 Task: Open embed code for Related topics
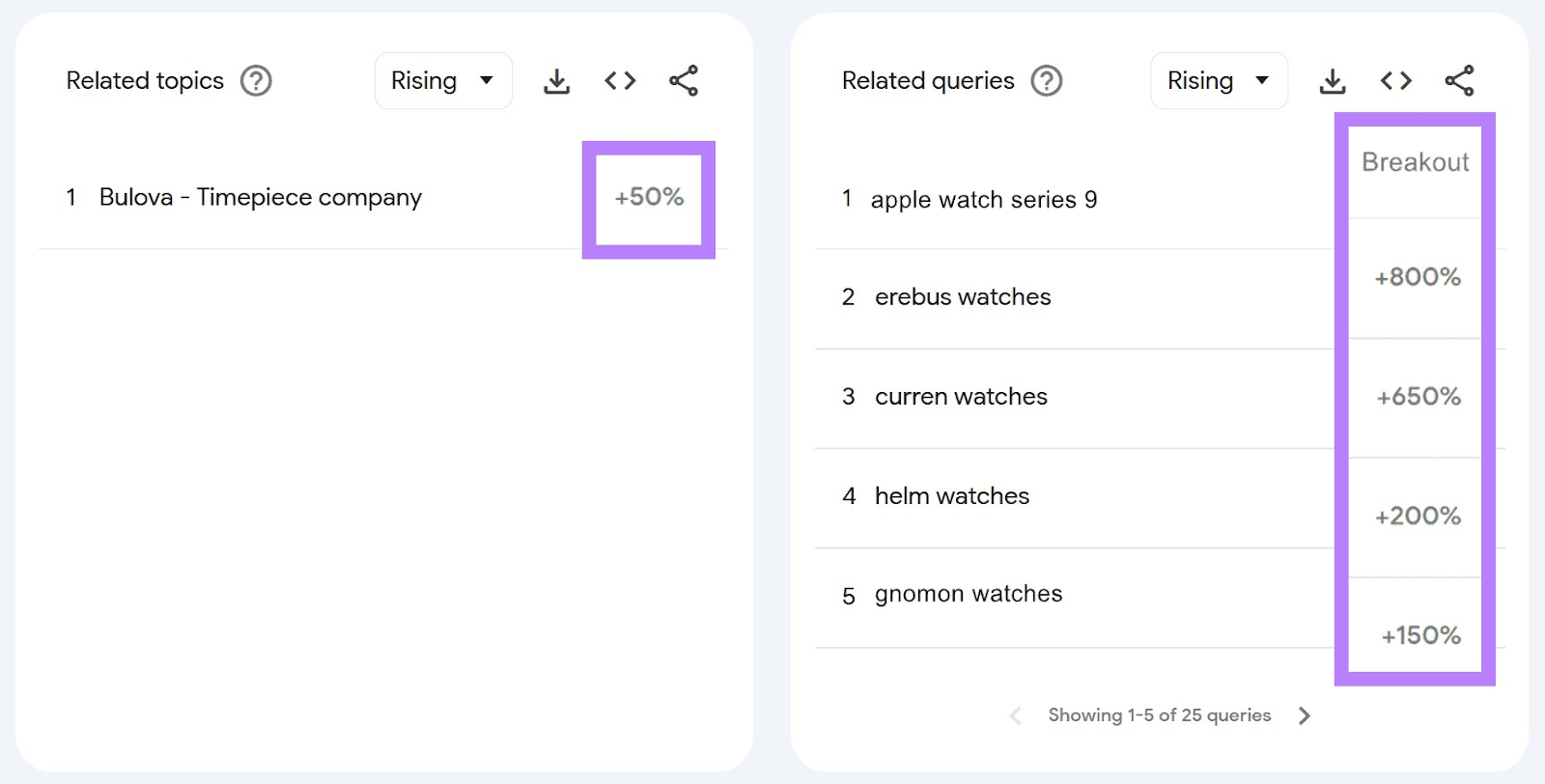(620, 81)
